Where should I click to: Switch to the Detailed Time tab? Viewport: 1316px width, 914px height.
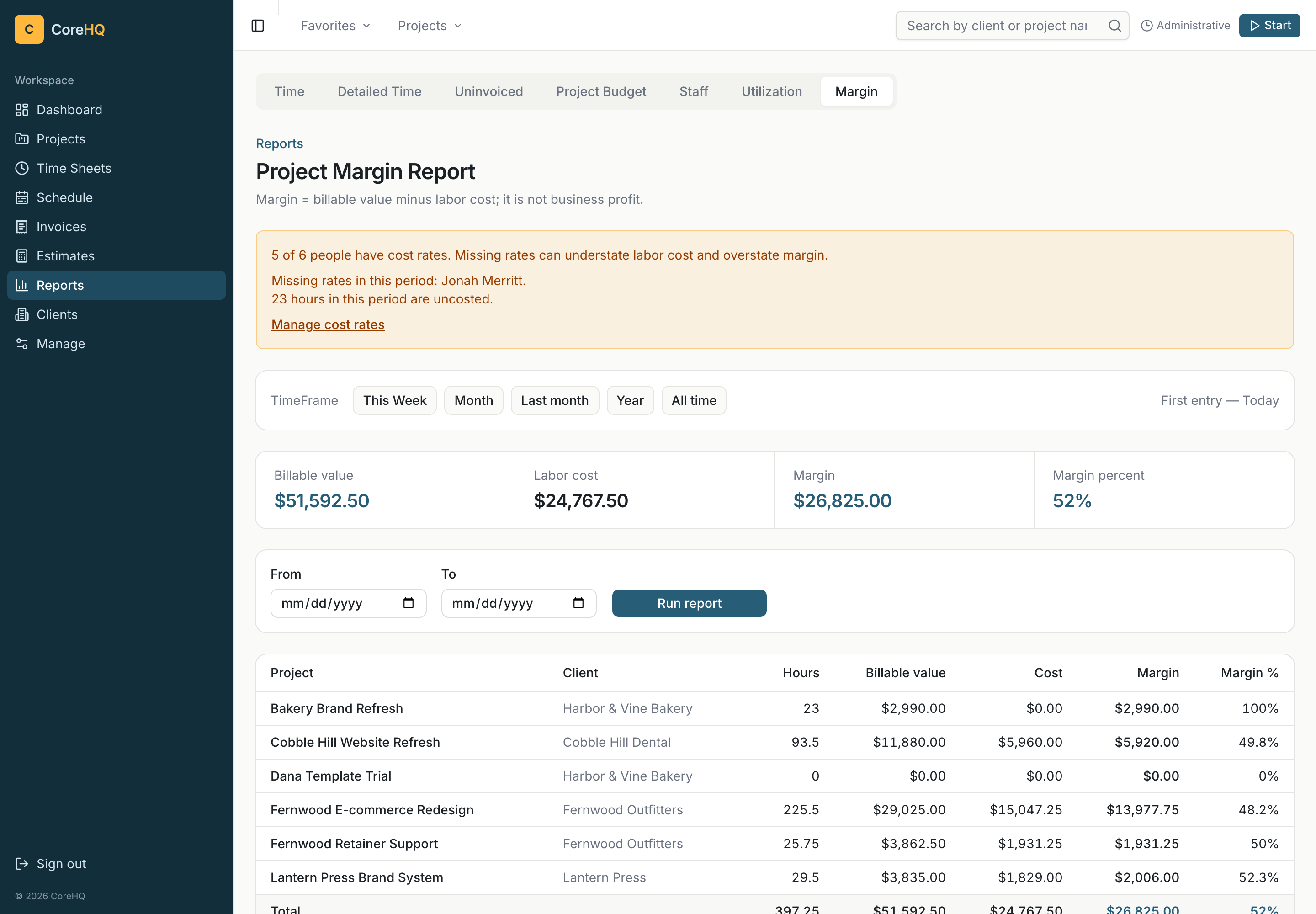coord(379,92)
